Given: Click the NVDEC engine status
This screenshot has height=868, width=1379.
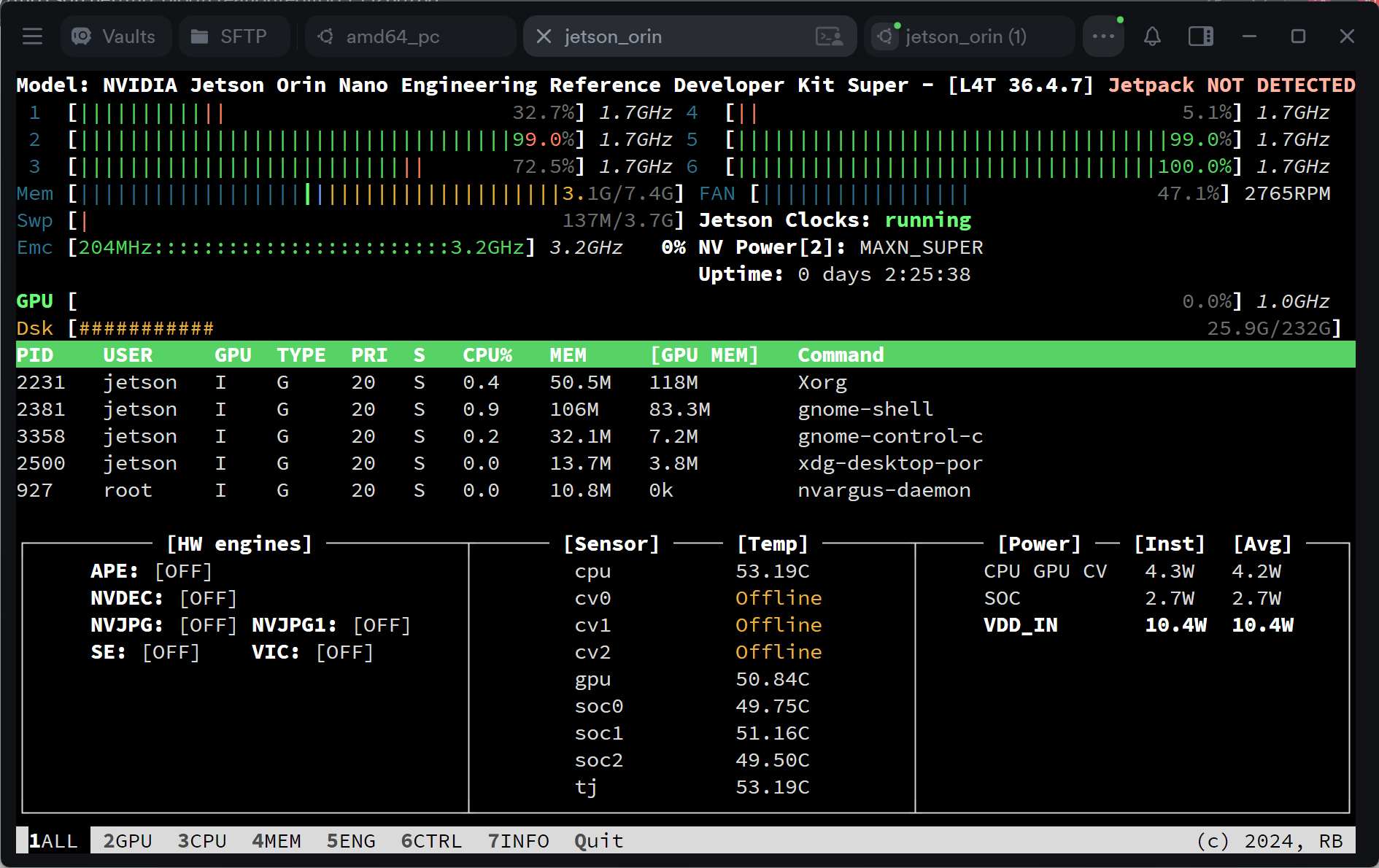Looking at the screenshot, I should pos(208,598).
